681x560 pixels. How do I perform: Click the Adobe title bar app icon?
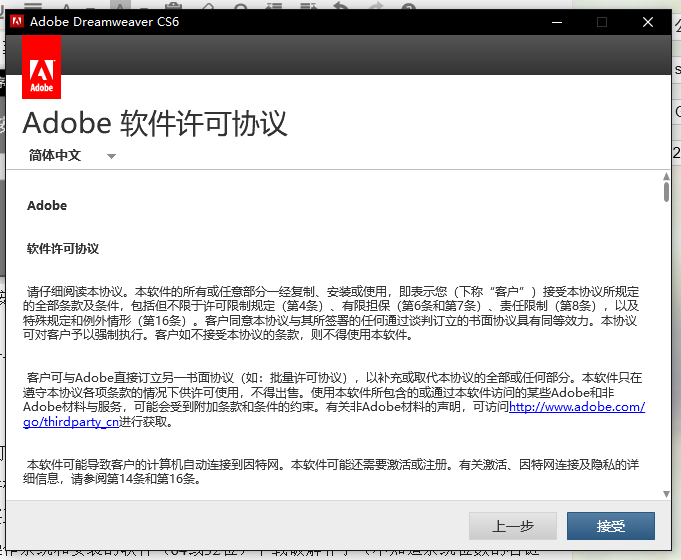tap(17, 21)
